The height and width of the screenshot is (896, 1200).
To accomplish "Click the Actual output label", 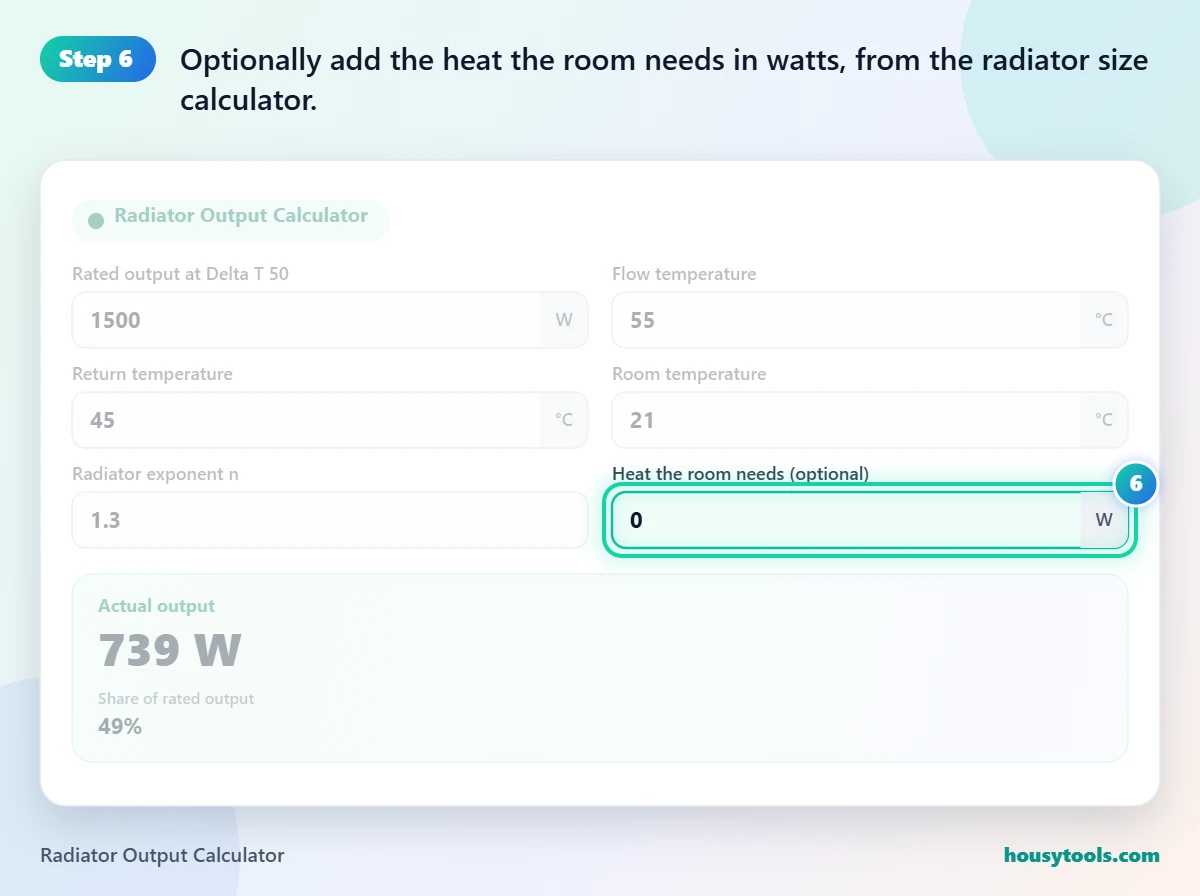I will point(156,606).
